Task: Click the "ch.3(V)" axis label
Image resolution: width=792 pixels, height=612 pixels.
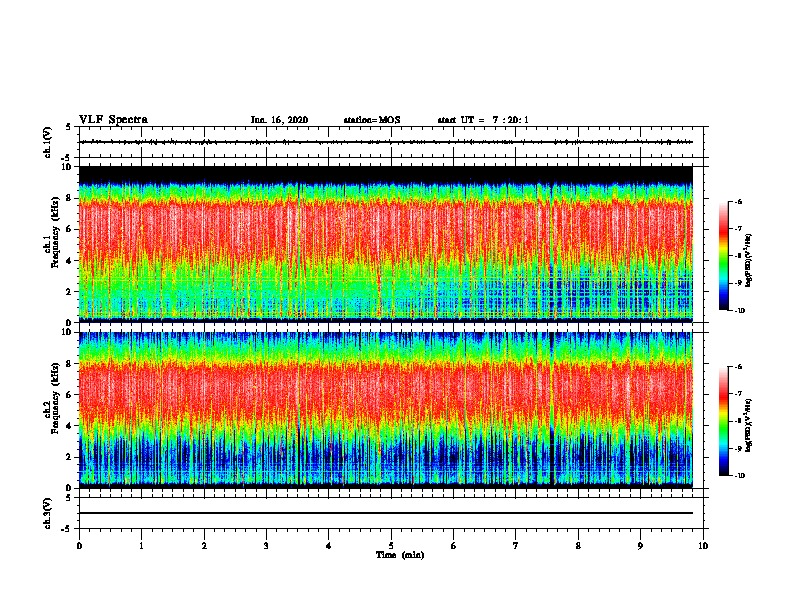Action: tap(48, 513)
